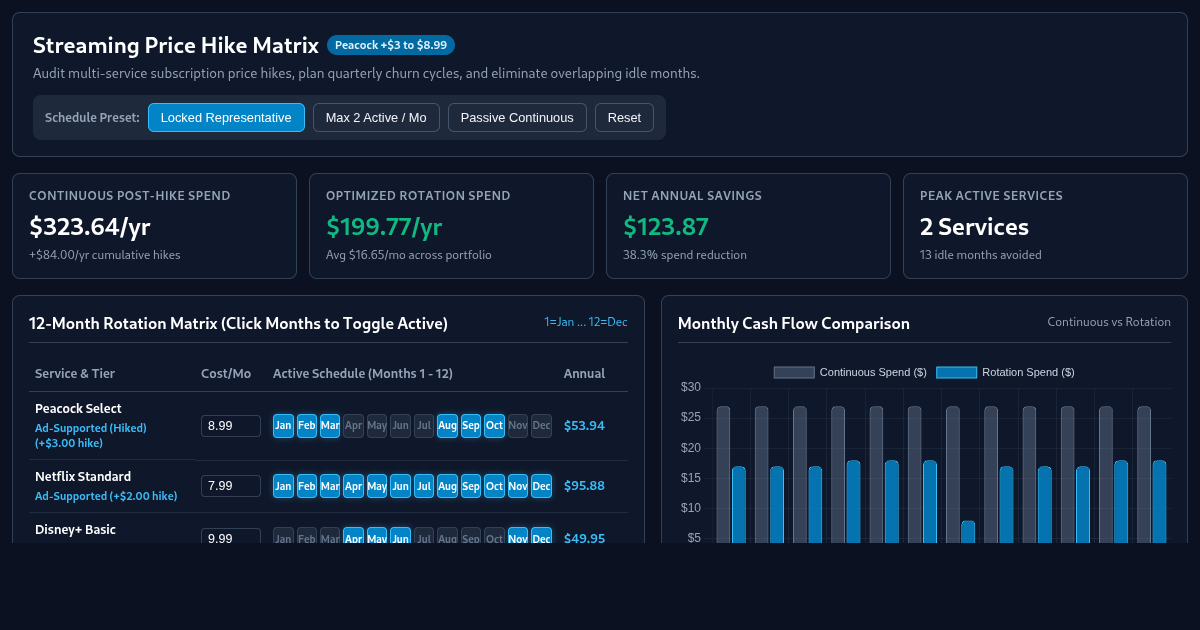Image resolution: width=1200 pixels, height=630 pixels.
Task: Activate Apr in Peacock Select row
Action: coord(354,426)
